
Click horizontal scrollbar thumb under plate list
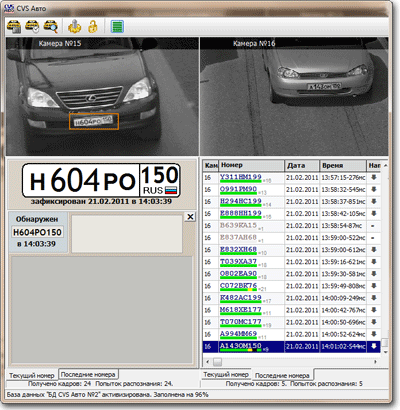point(217,362)
